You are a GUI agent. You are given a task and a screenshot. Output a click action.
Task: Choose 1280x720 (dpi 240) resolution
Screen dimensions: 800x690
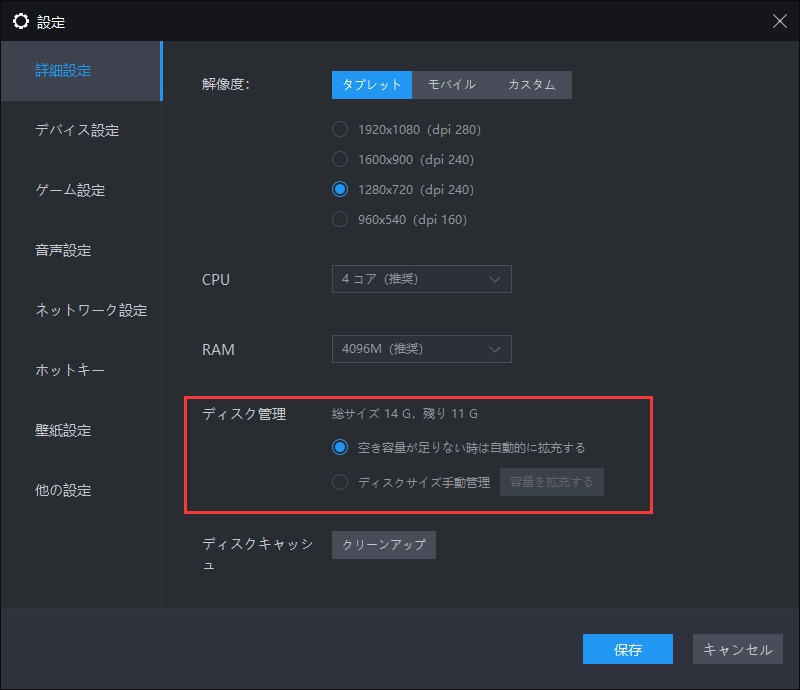[340, 189]
